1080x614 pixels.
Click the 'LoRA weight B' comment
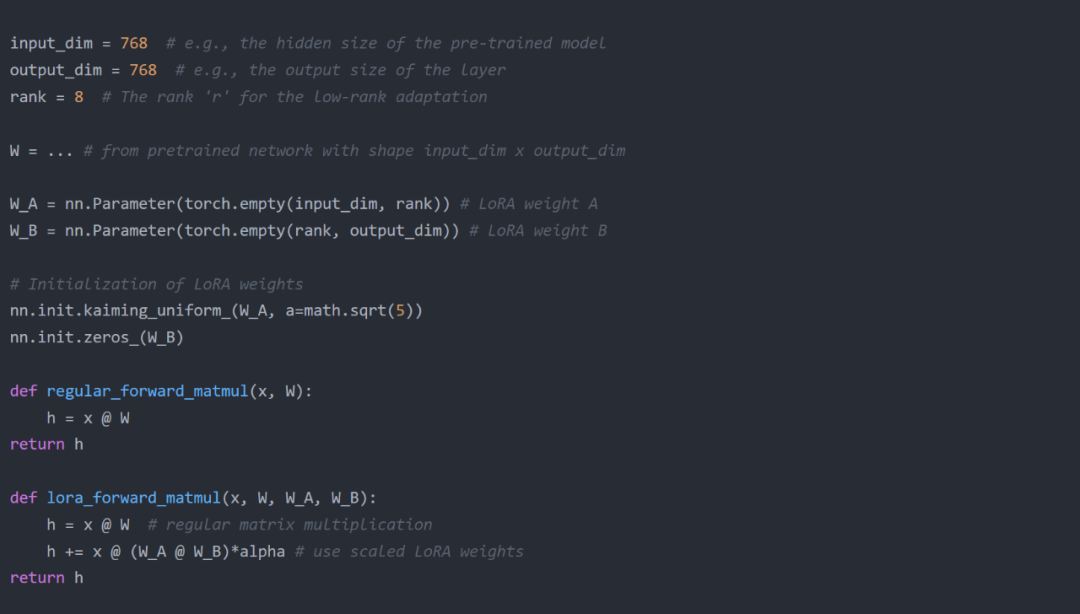click(537, 230)
